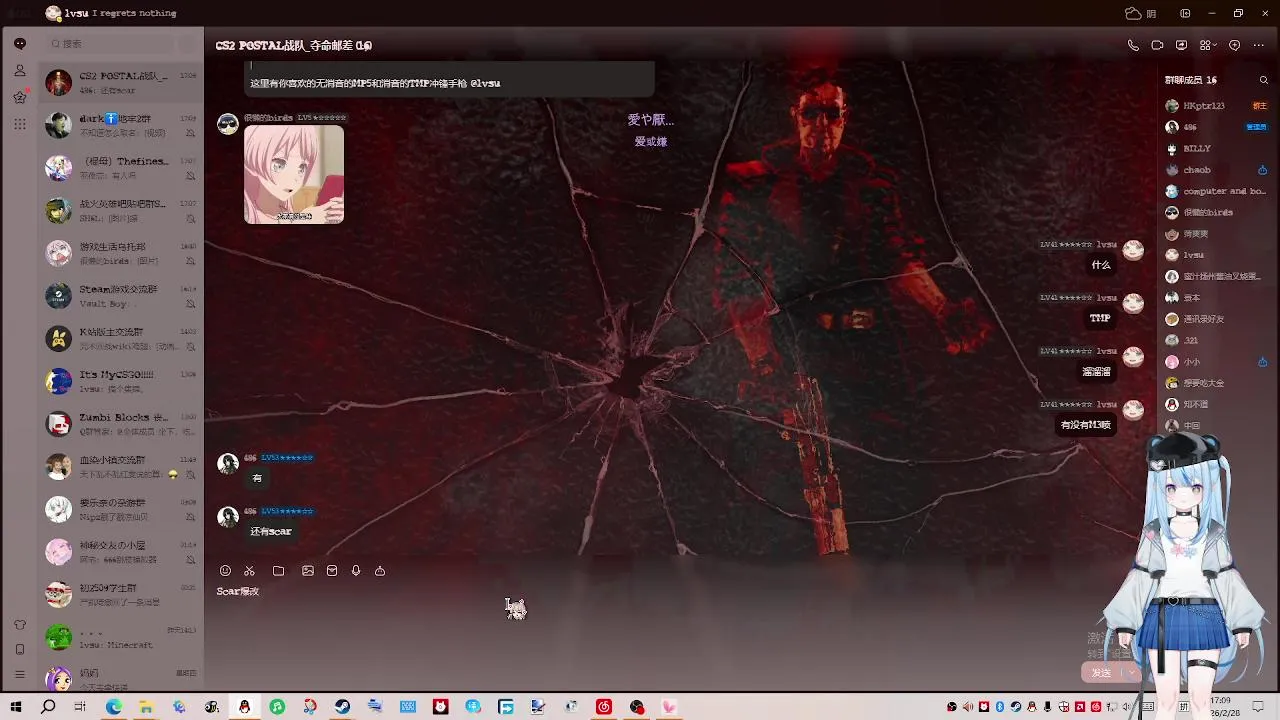1280x720 pixels.
Task: Open the Steam游戏交流群 conversation
Action: coord(121,296)
